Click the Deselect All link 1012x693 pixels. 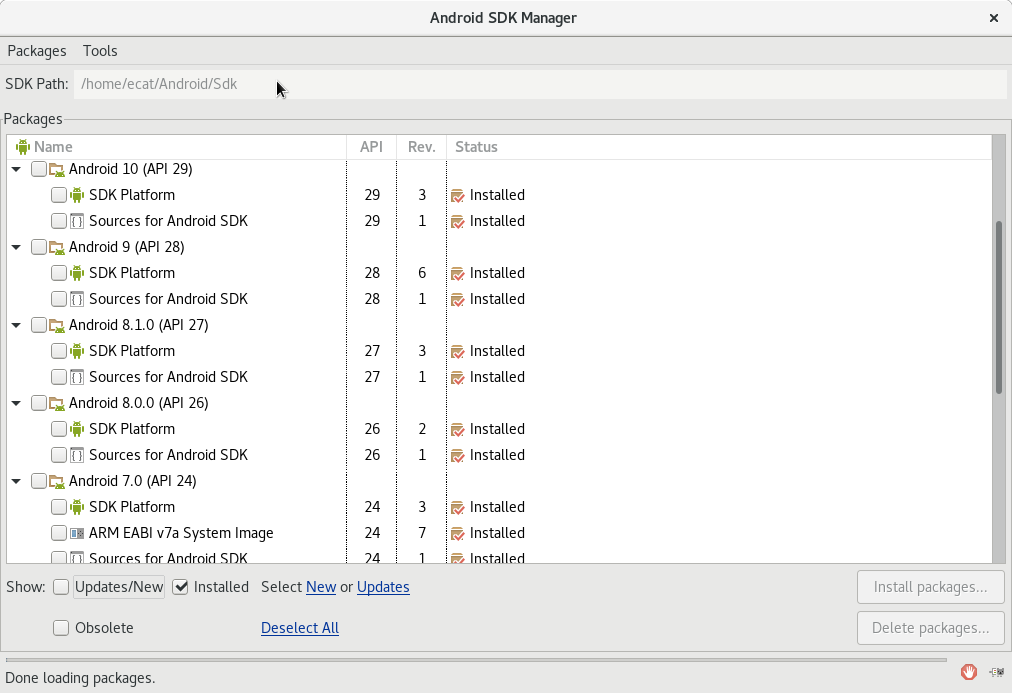click(x=300, y=628)
